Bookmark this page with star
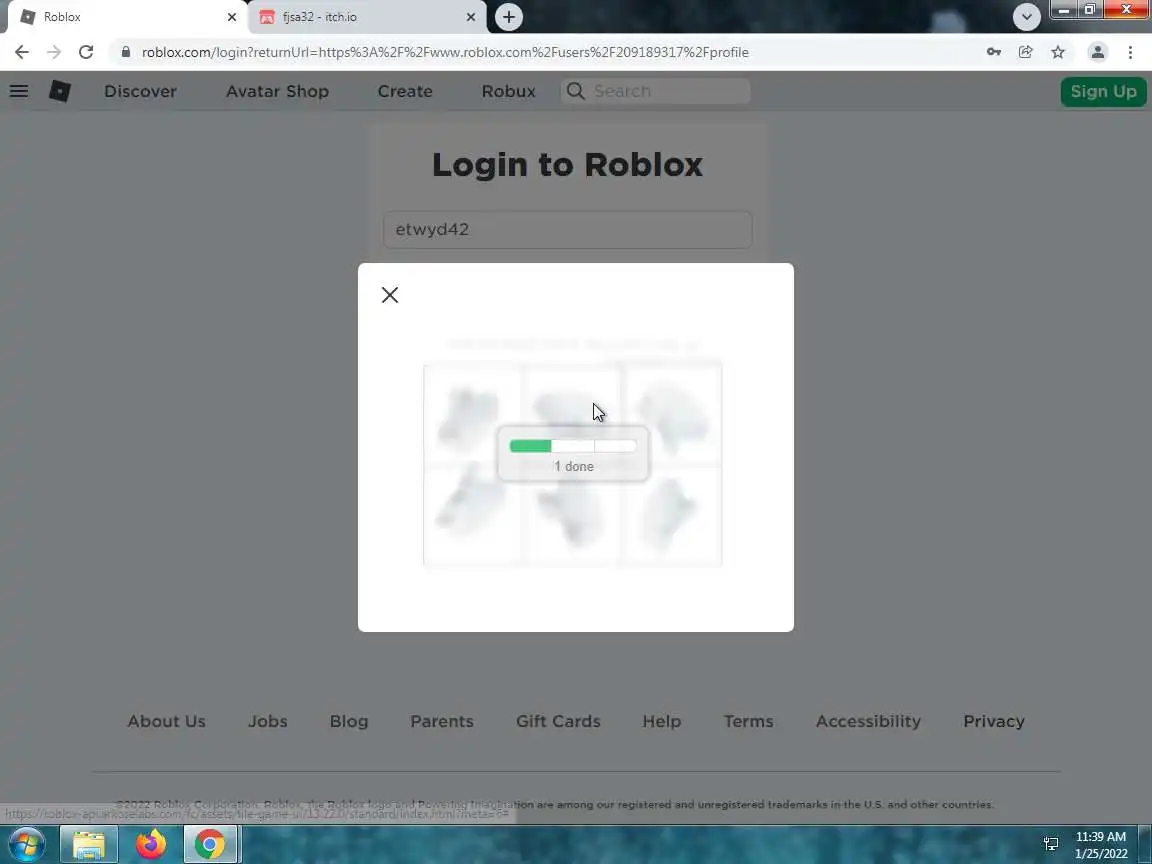The height and width of the screenshot is (864, 1152). click(x=1058, y=52)
